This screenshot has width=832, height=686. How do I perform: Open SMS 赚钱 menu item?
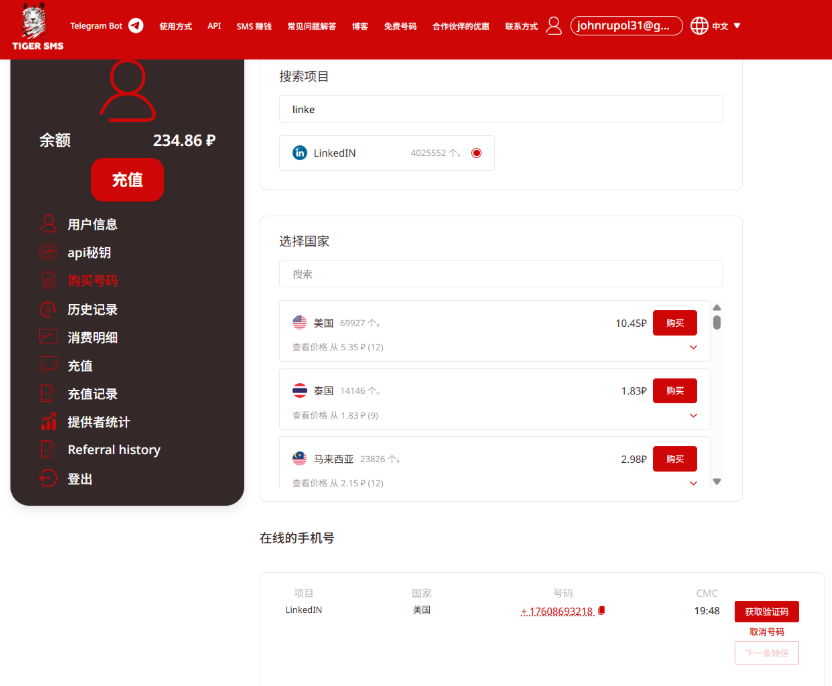254,26
